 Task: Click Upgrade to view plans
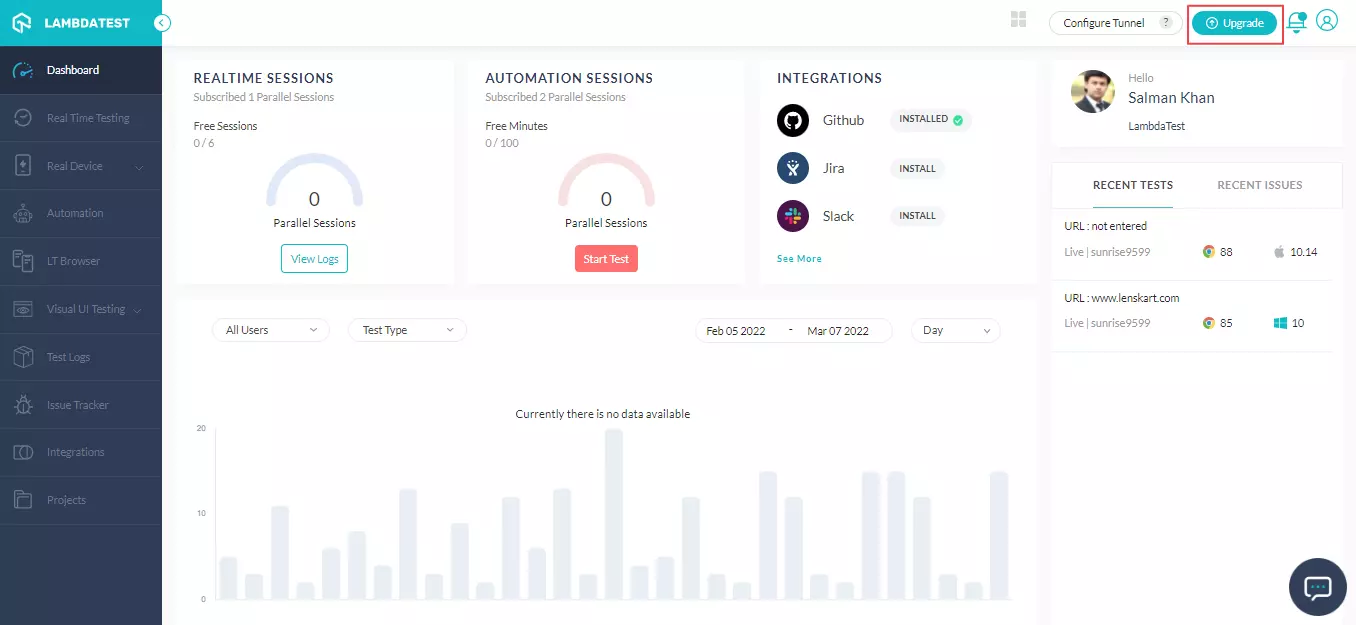pyautogui.click(x=1234, y=21)
